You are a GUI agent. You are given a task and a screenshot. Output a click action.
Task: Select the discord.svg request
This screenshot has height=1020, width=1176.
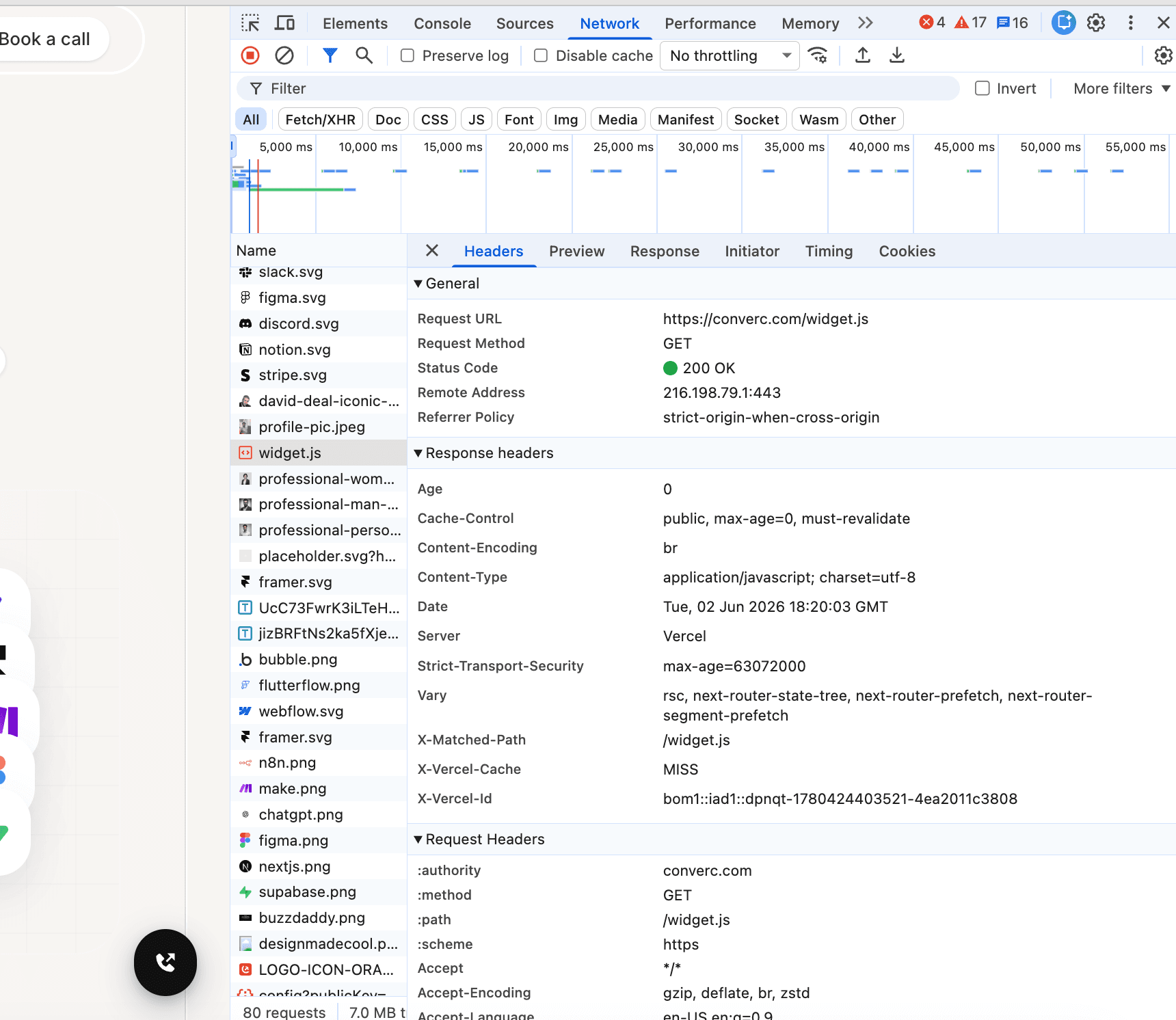pos(319,323)
